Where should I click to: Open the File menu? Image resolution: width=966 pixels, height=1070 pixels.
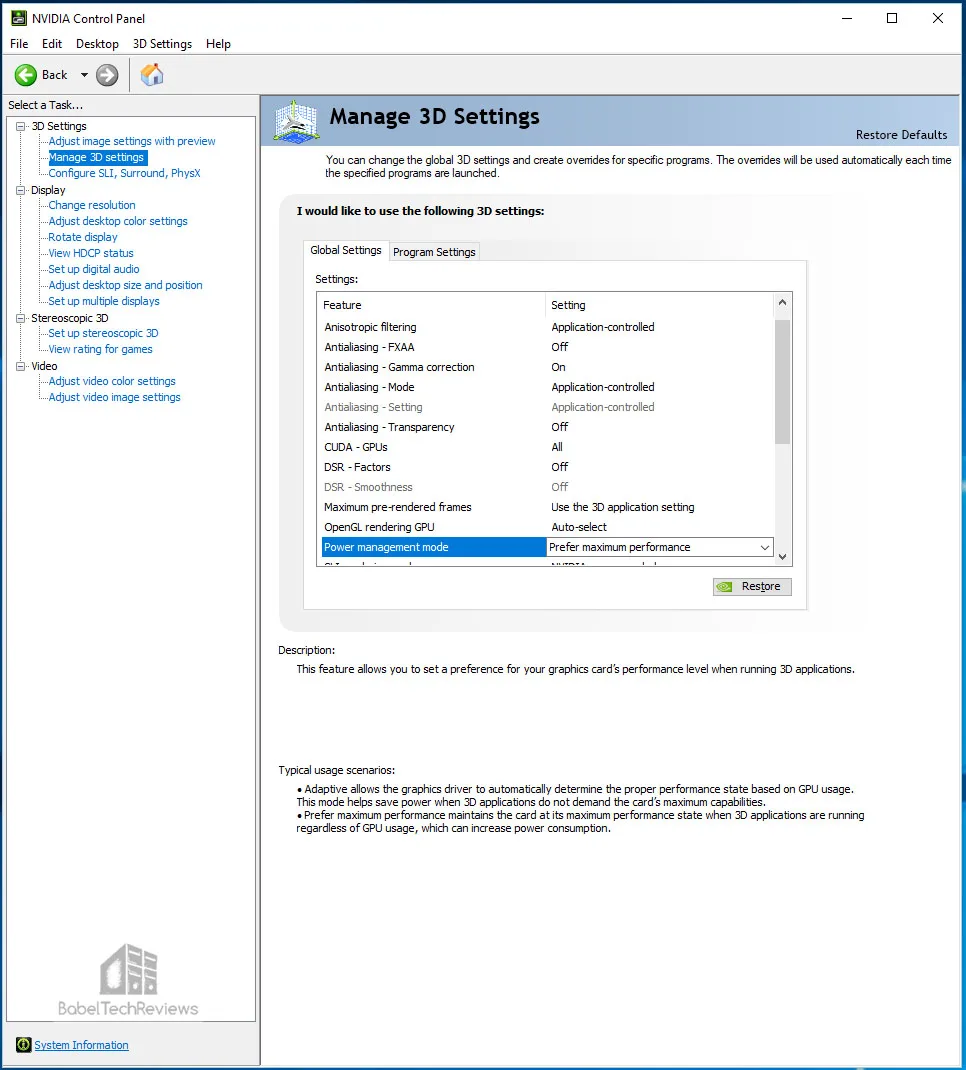19,44
